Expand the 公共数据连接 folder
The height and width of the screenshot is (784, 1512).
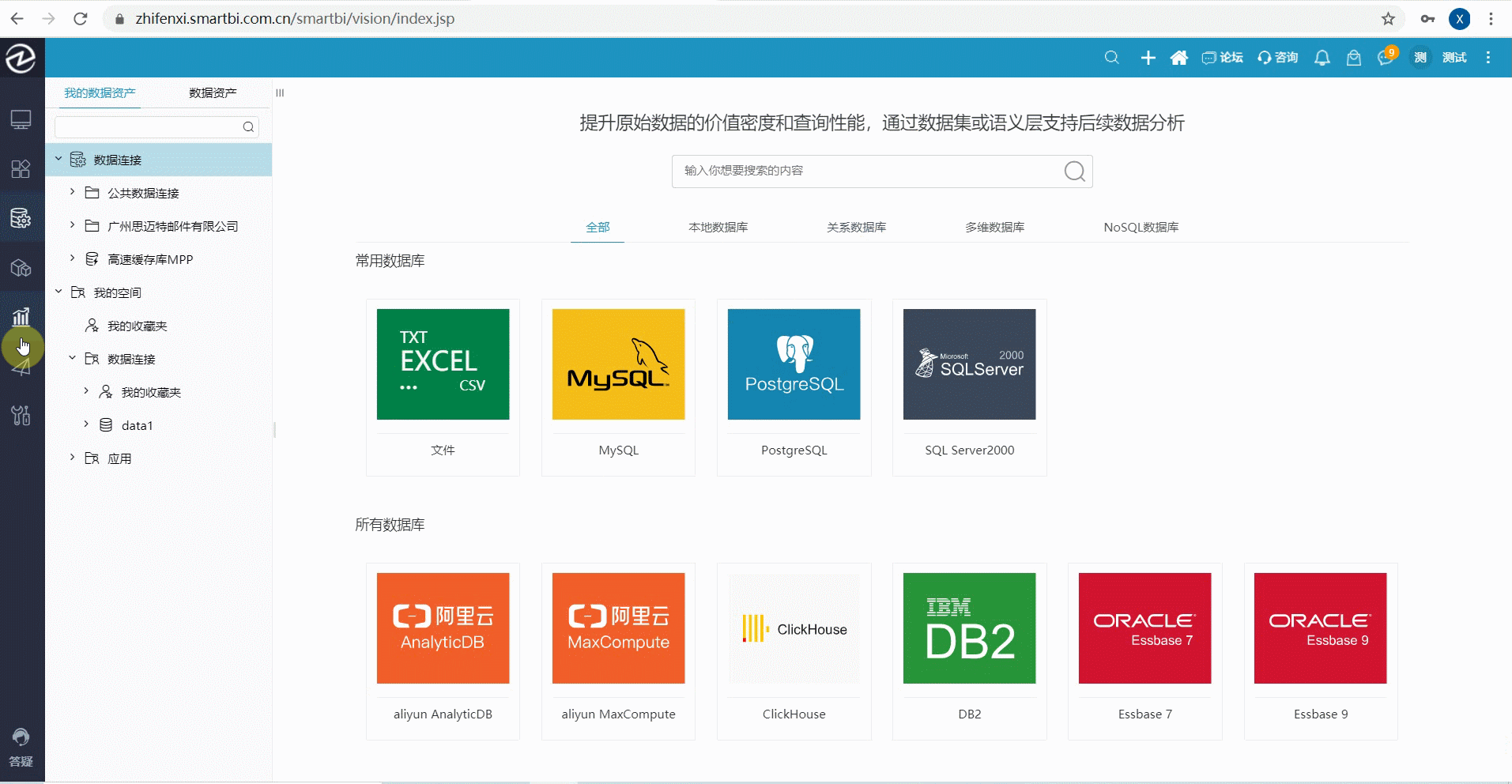coord(72,192)
